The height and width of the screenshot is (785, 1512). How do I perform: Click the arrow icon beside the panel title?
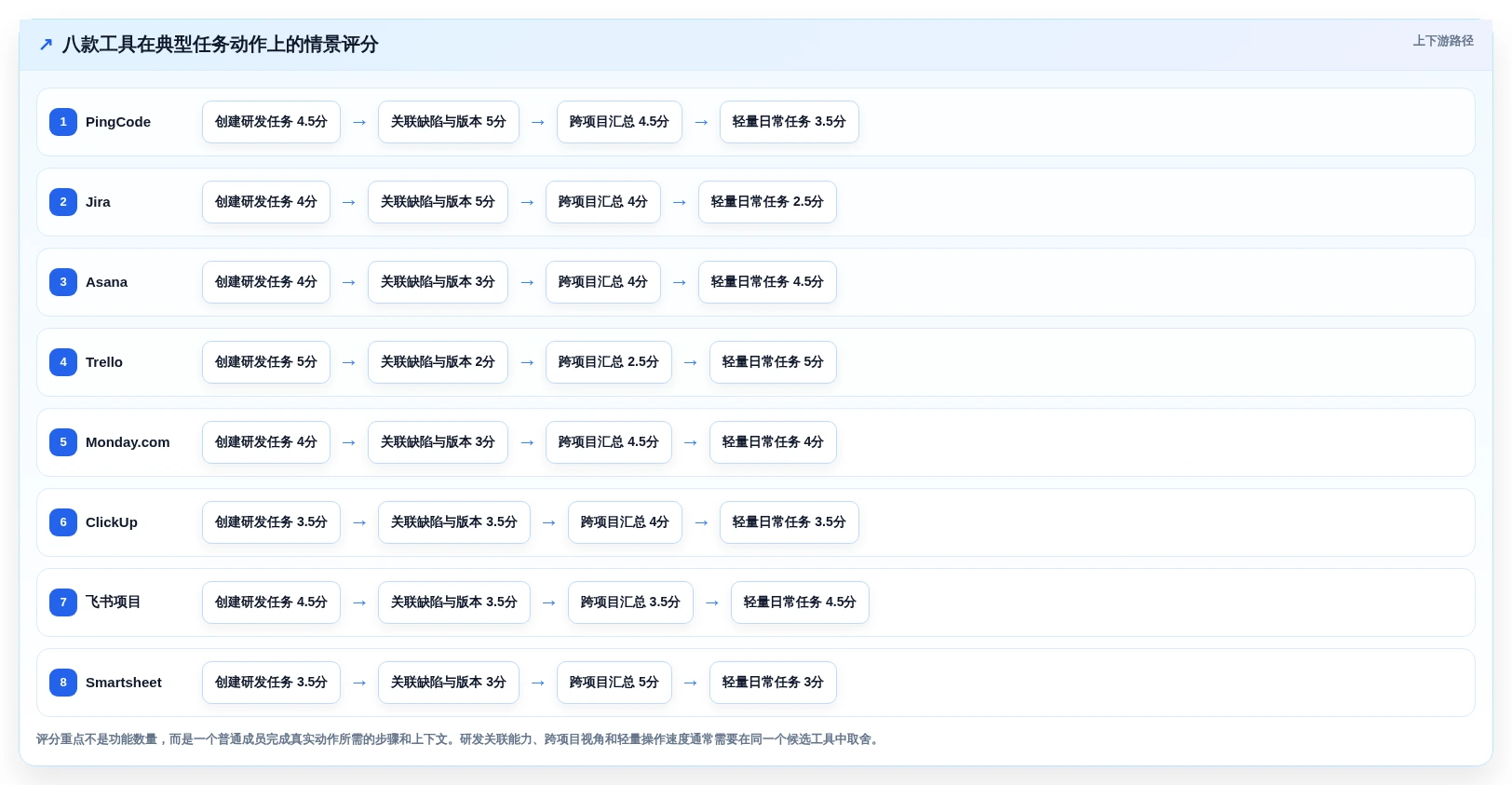click(x=46, y=45)
